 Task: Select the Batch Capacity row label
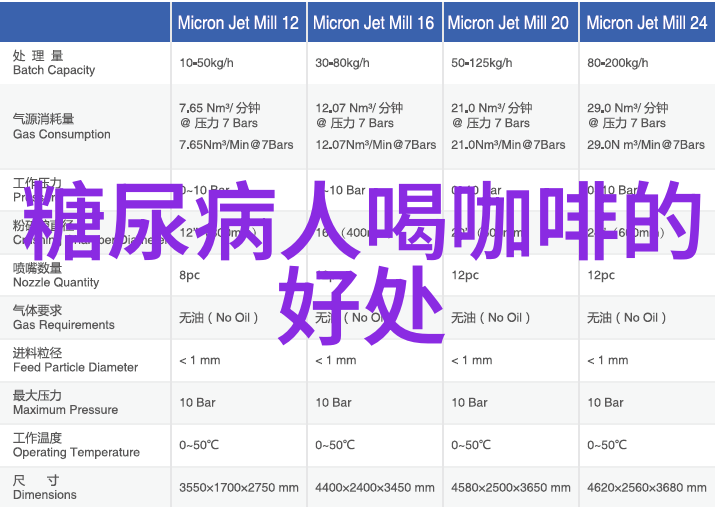(54, 63)
